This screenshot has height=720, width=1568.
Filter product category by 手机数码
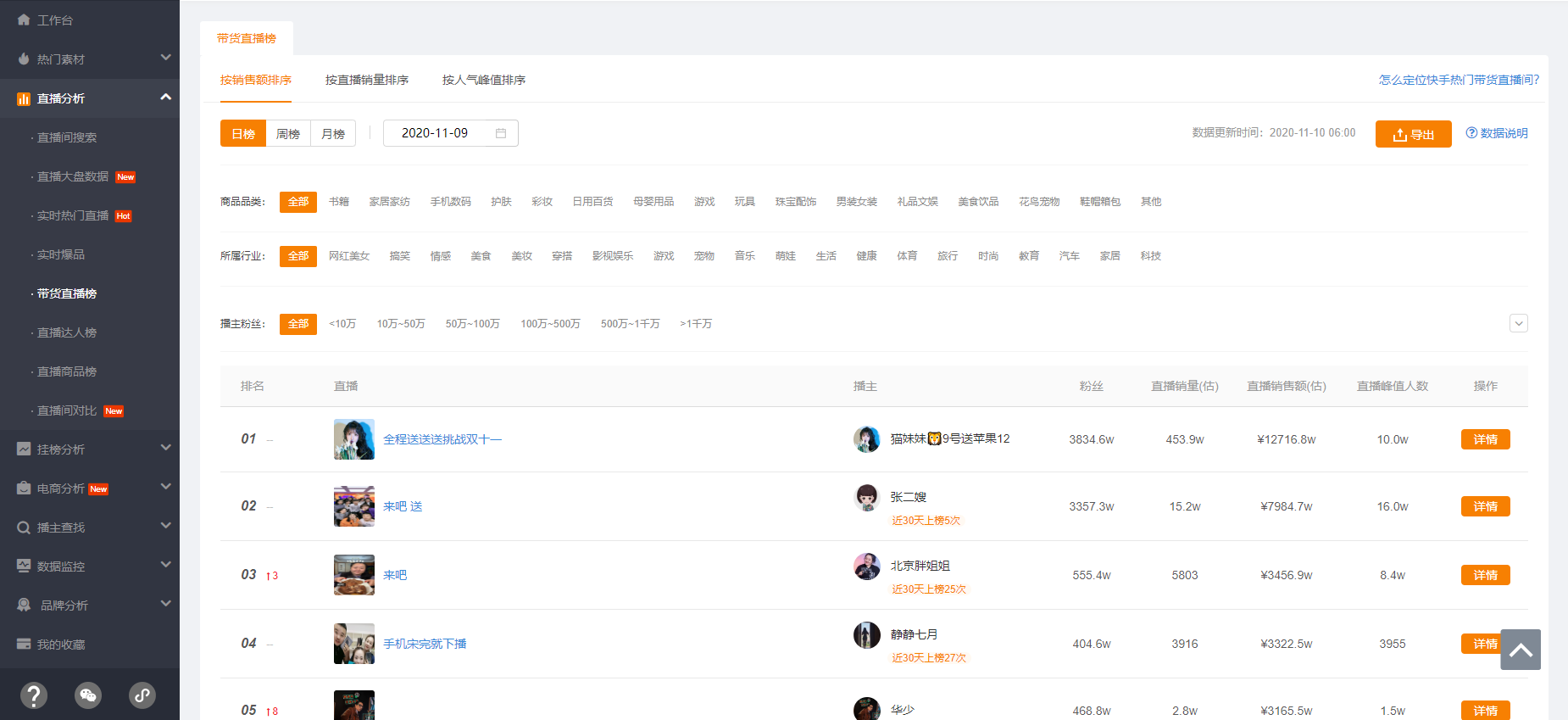[450, 202]
